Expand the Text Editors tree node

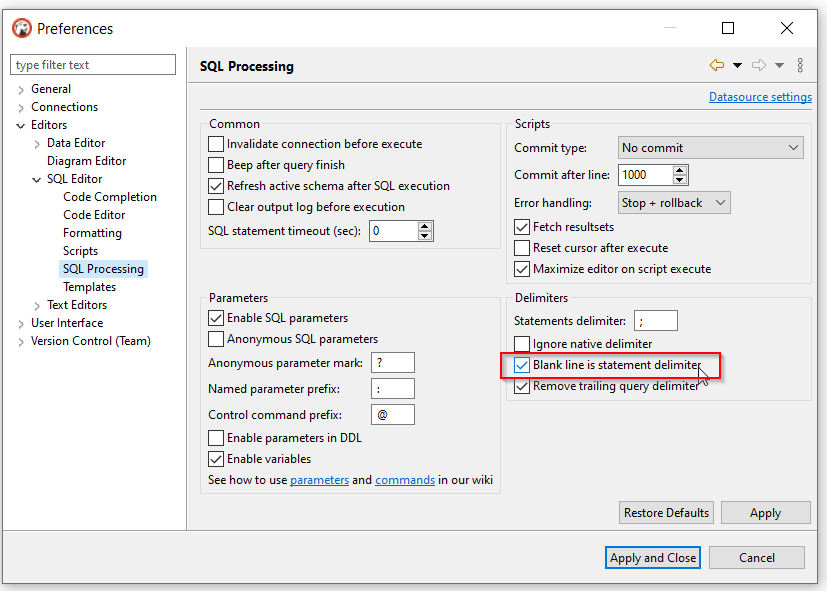tap(36, 304)
